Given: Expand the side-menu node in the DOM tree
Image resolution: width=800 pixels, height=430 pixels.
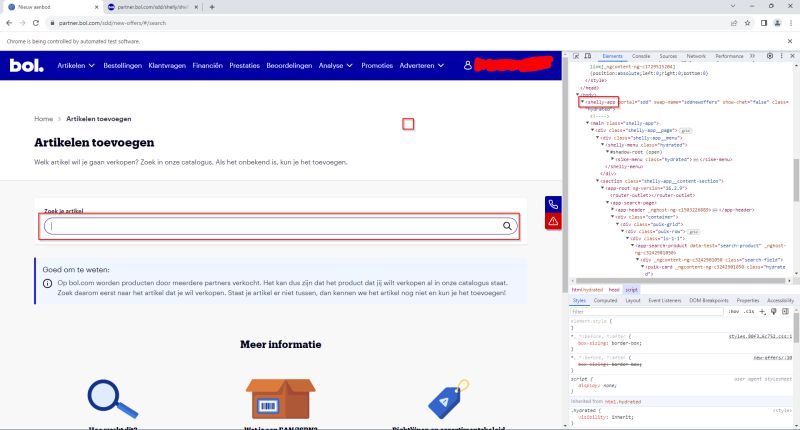Looking at the screenshot, I should coord(612,159).
